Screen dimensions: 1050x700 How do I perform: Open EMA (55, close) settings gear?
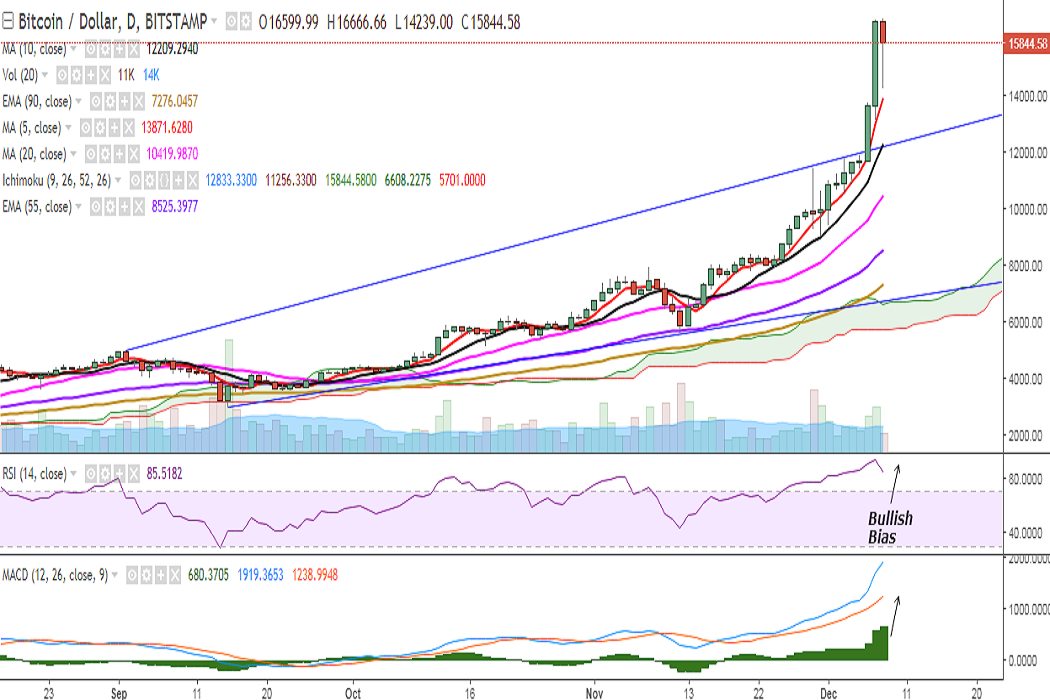(110, 206)
